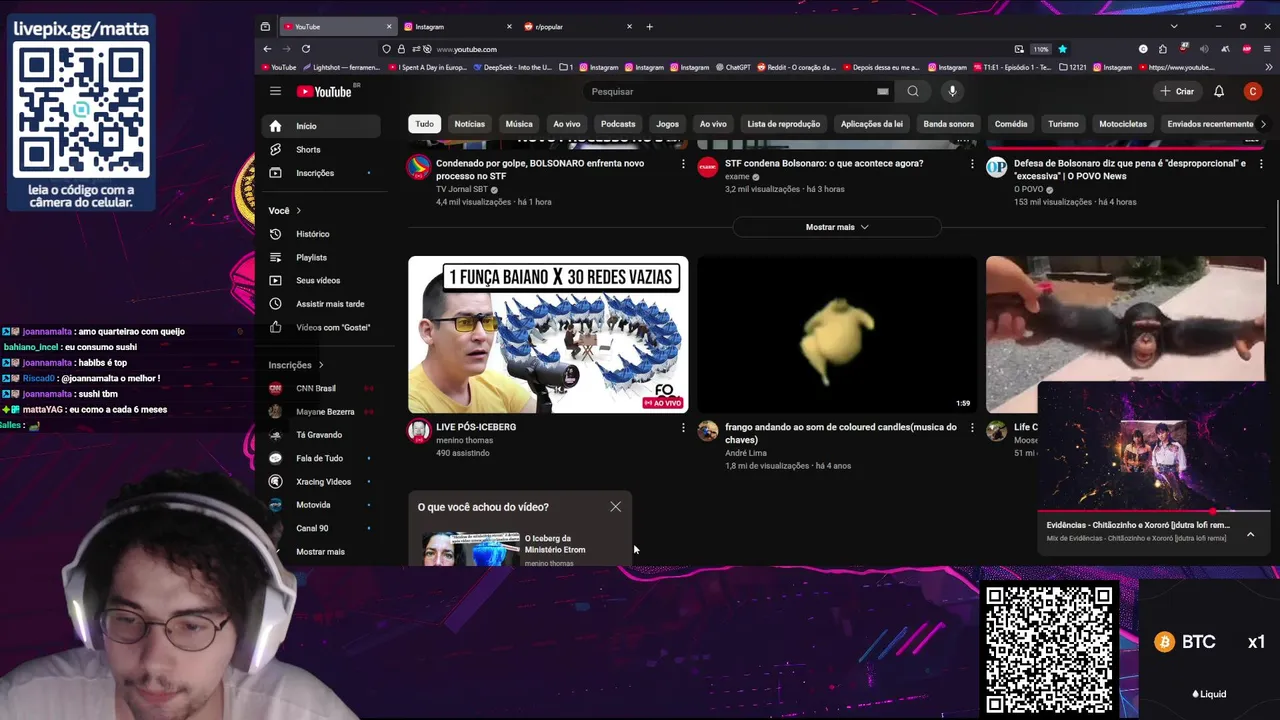Image resolution: width=1280 pixels, height=720 pixels.
Task: Go back with browser back arrow
Action: pos(267,49)
